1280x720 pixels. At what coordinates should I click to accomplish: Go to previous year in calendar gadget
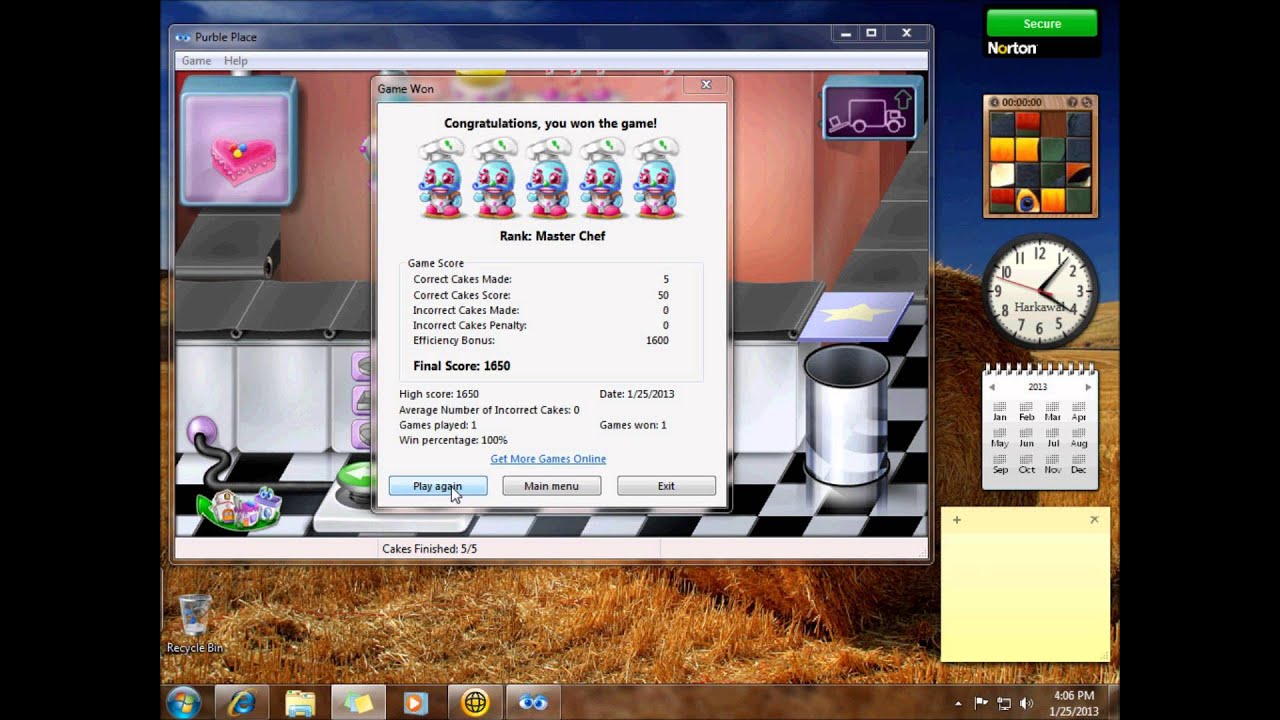point(992,387)
